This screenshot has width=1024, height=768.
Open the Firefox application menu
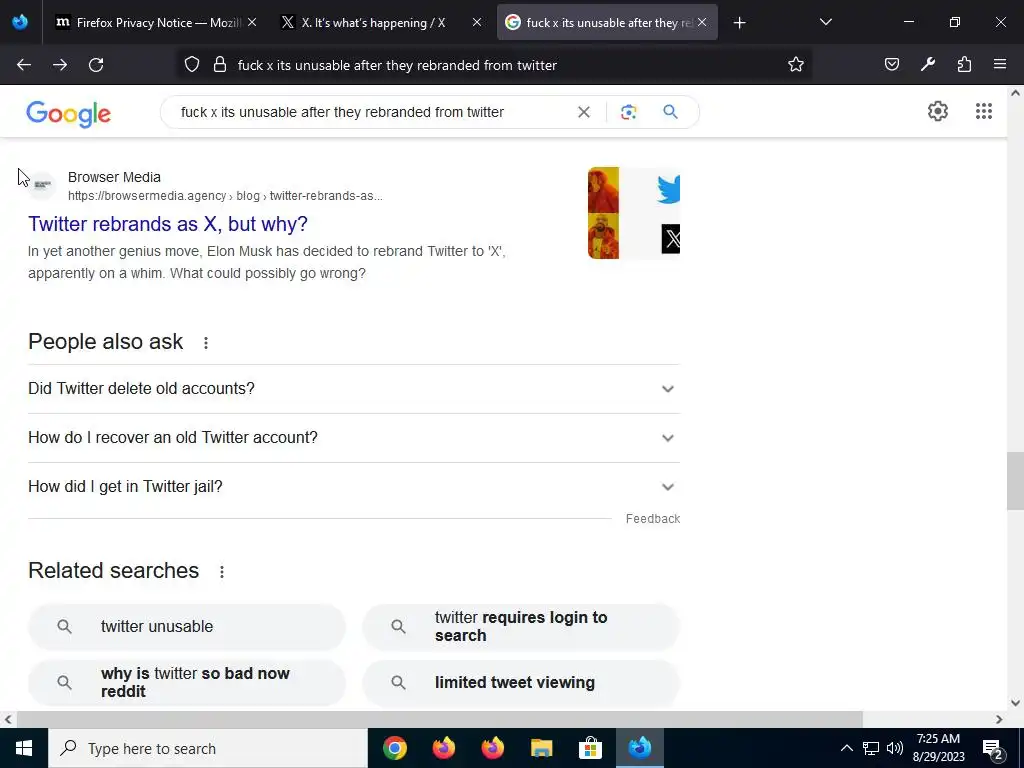click(x=1000, y=65)
